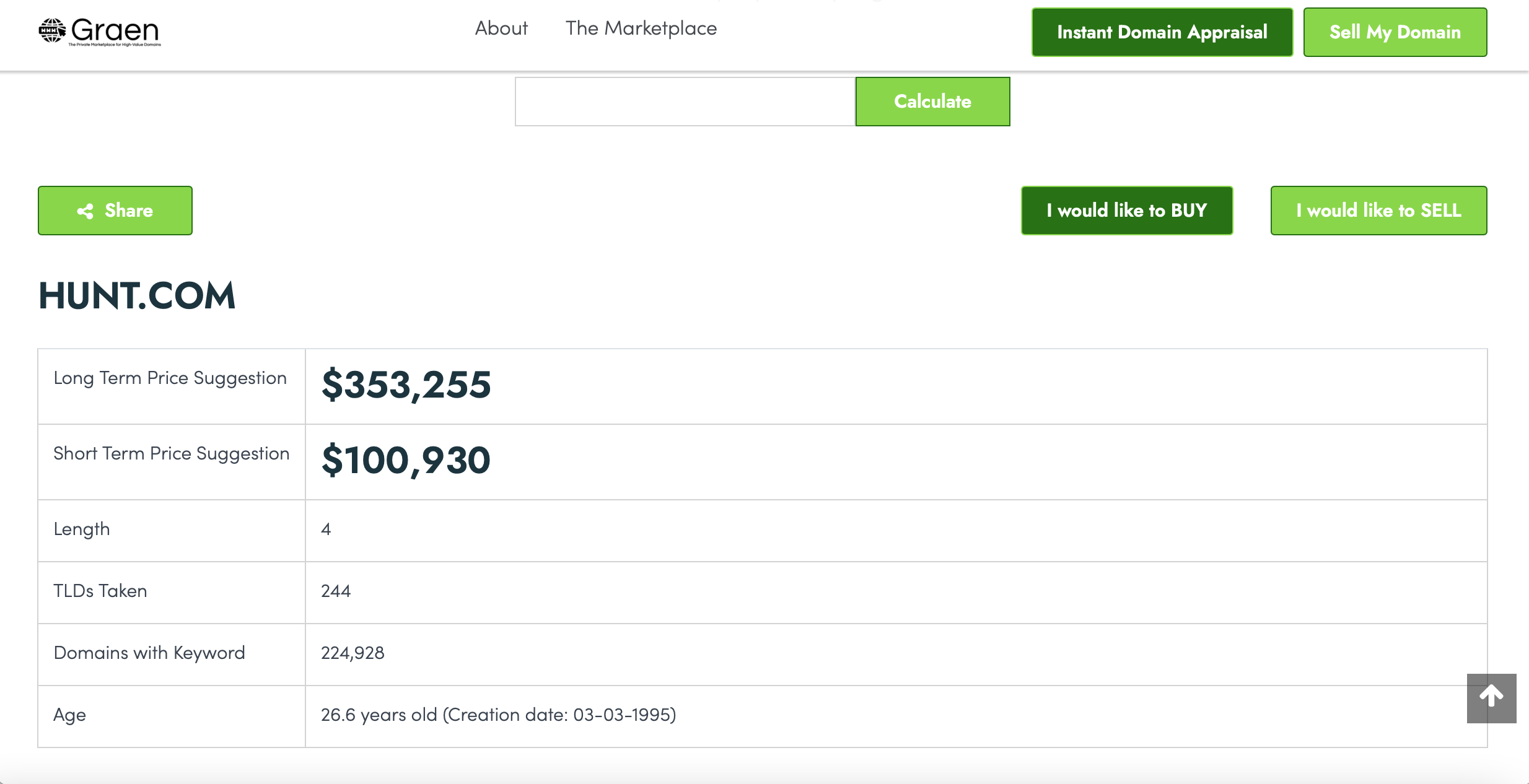The height and width of the screenshot is (784, 1529).
Task: Click the share icon on Share button
Action: pos(85,211)
